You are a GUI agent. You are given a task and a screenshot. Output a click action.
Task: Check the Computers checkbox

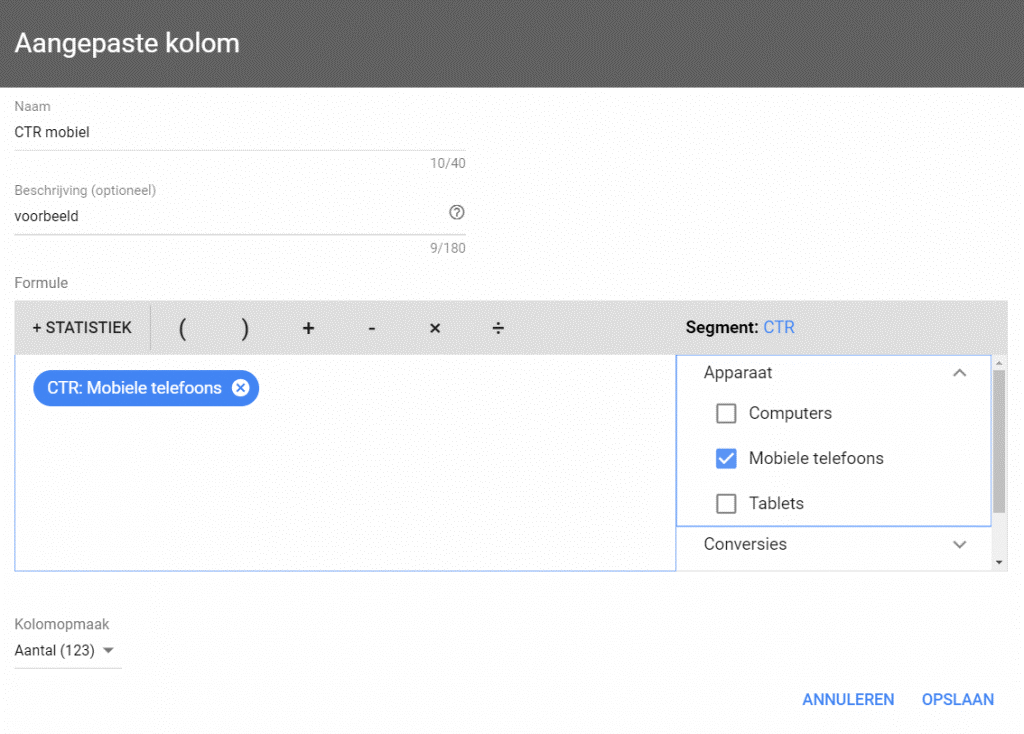[727, 413]
